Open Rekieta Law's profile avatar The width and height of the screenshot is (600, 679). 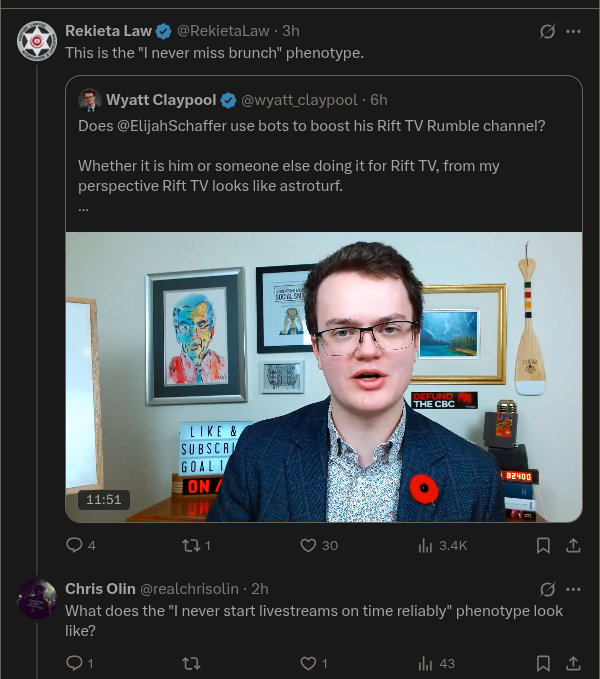(x=37, y=41)
